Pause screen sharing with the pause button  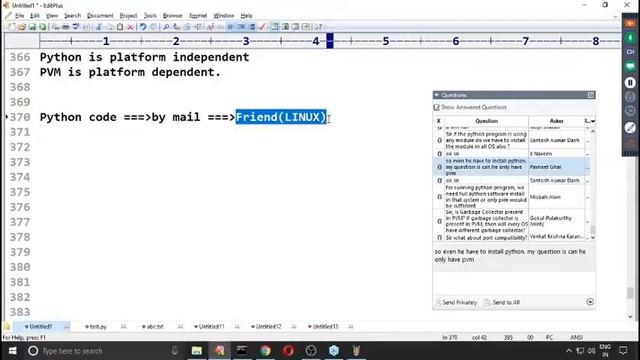point(630,82)
